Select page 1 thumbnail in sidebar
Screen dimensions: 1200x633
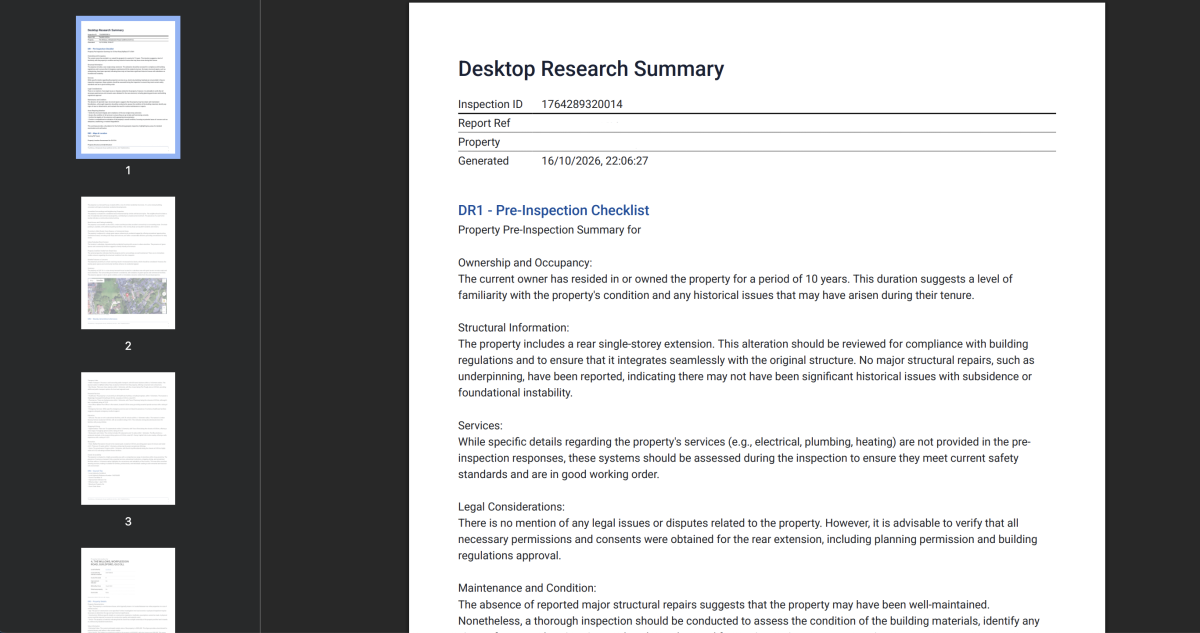pos(128,87)
